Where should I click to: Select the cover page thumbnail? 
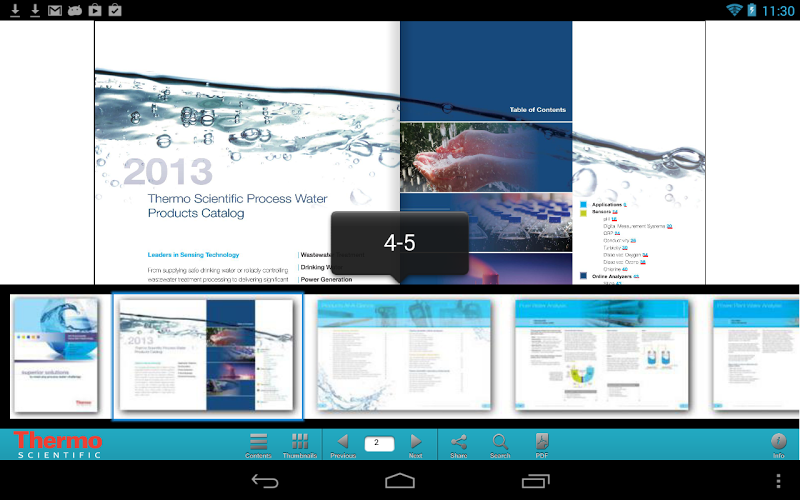56,355
